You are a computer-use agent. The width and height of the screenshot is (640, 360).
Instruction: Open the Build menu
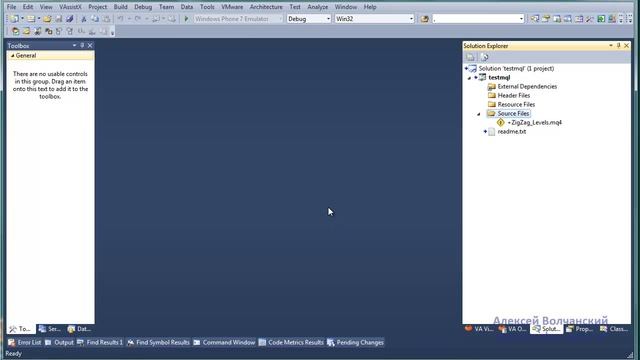tap(120, 7)
